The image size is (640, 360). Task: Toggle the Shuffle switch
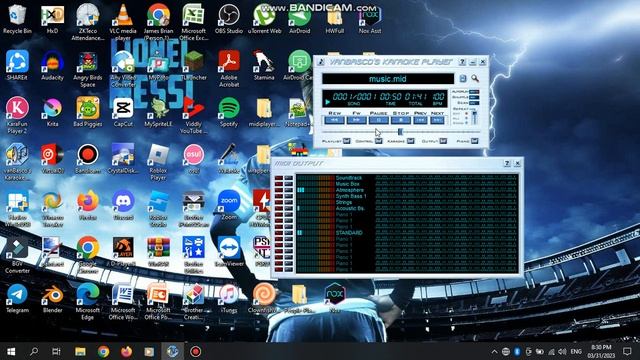(x=474, y=97)
